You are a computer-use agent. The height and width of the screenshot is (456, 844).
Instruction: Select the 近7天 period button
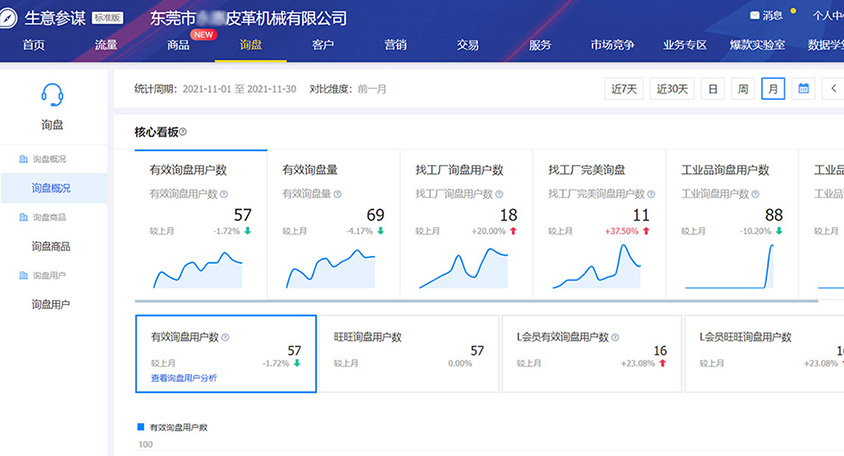click(624, 89)
